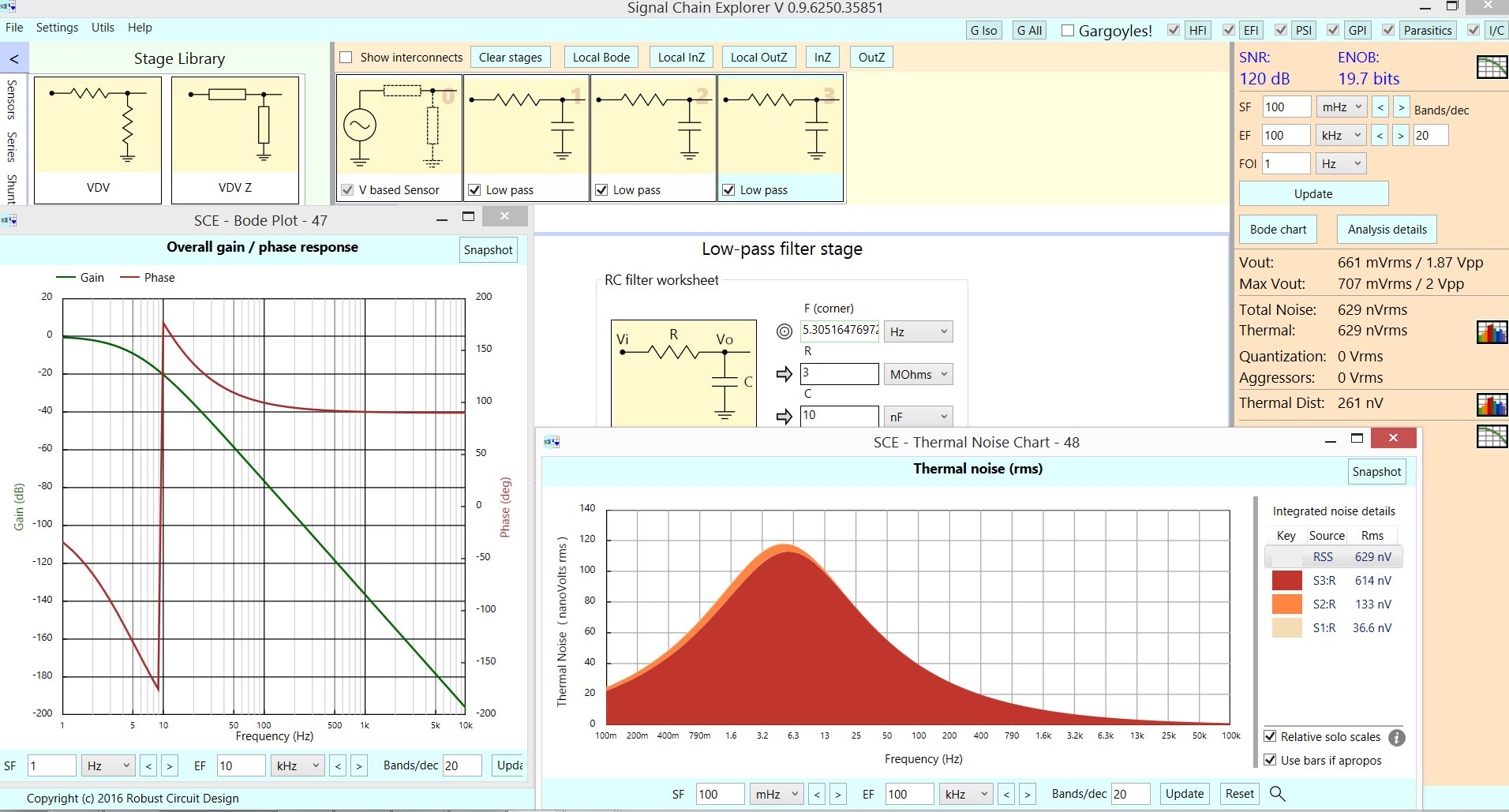The width and height of the screenshot is (1509, 812).
Task: Open the Bode Plot SF Hz unit dropdown
Action: click(x=109, y=765)
